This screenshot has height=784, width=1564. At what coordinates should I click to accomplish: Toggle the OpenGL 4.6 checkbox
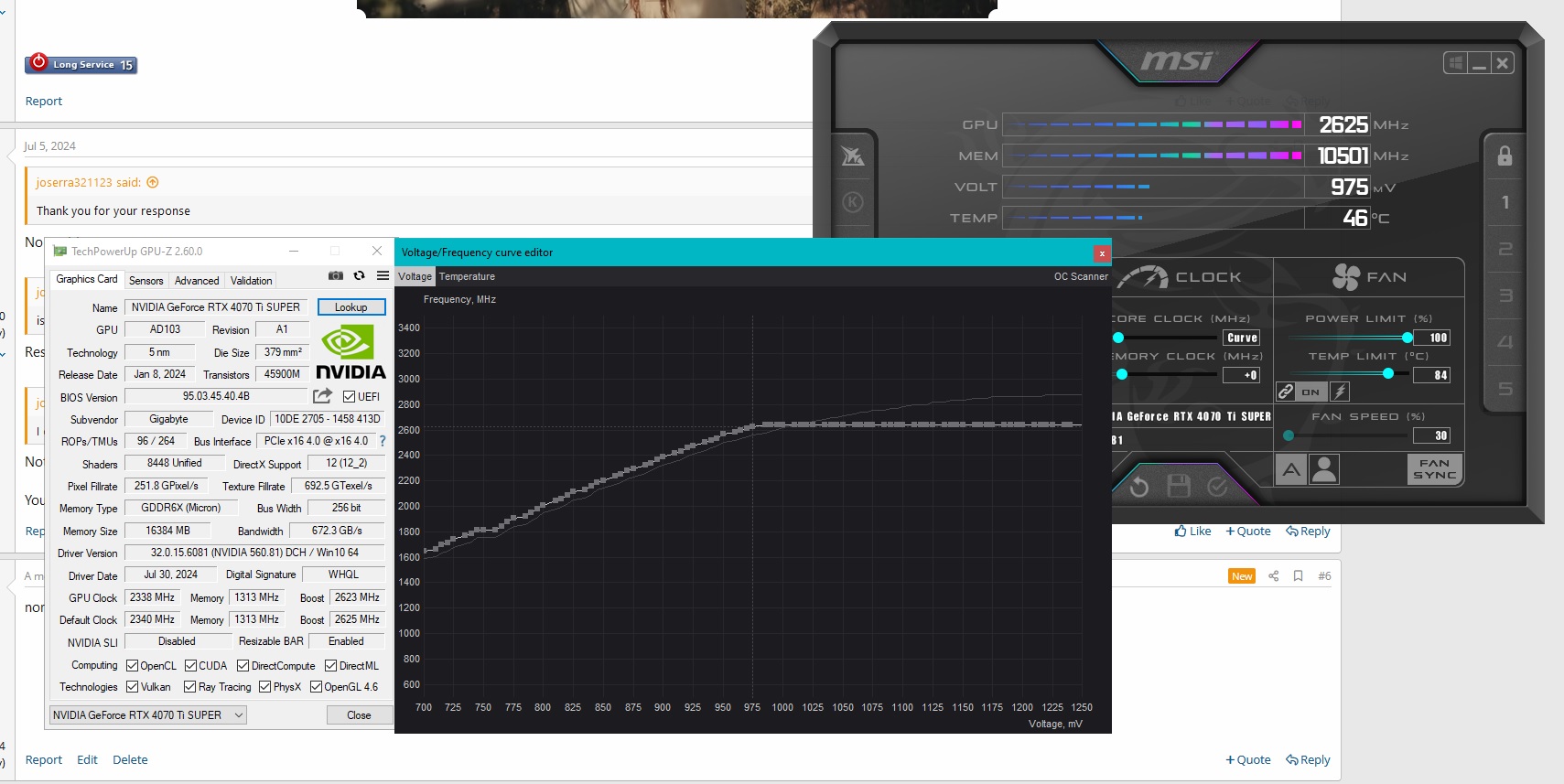pos(316,687)
